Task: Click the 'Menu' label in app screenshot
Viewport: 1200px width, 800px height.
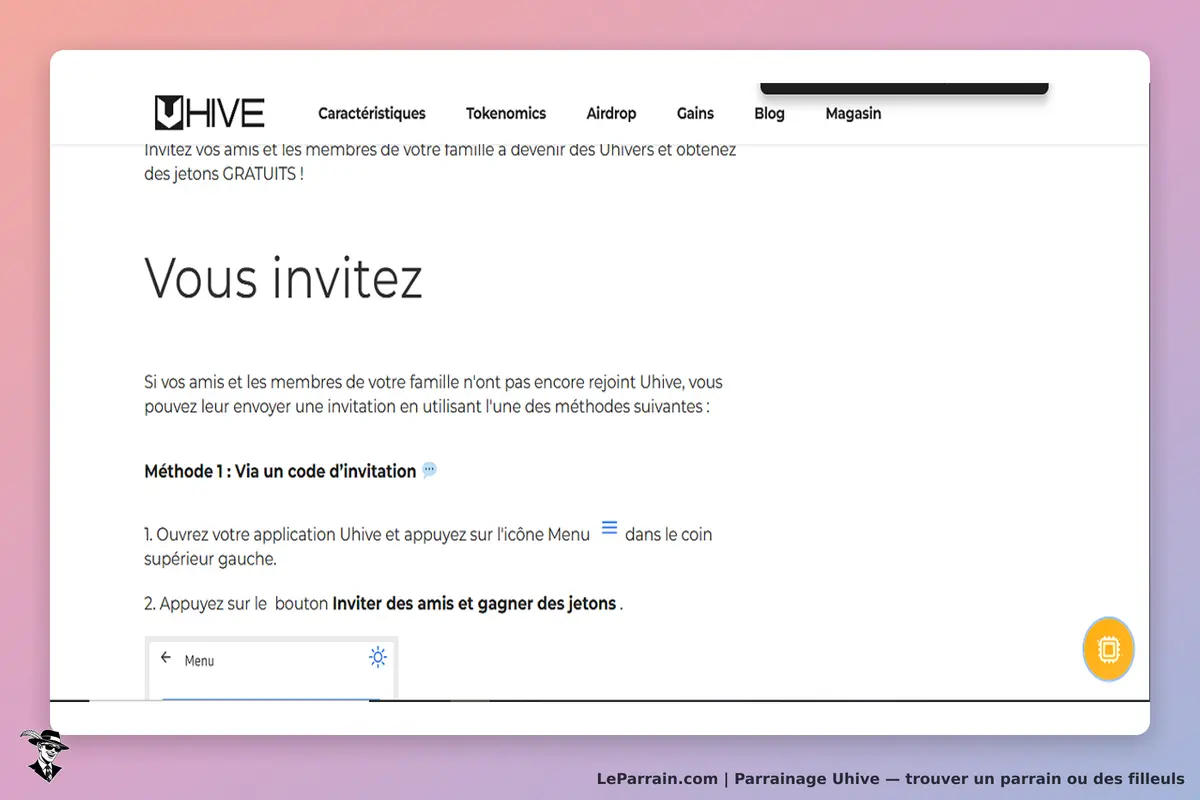Action: [x=199, y=661]
